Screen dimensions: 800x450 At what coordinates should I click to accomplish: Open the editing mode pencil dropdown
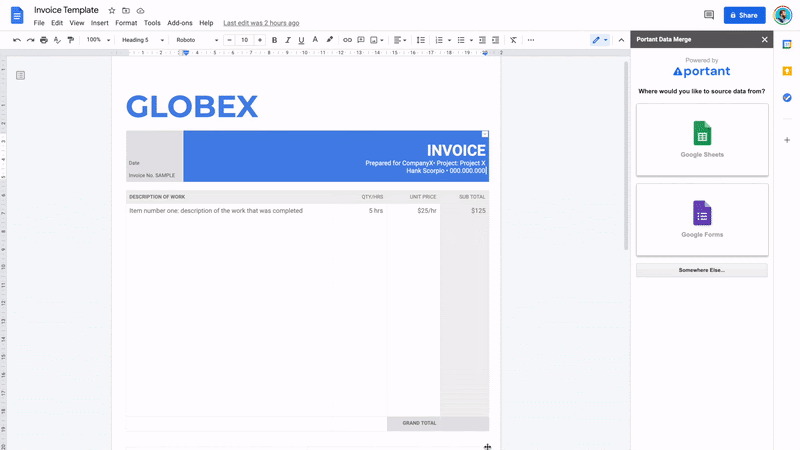coord(599,40)
